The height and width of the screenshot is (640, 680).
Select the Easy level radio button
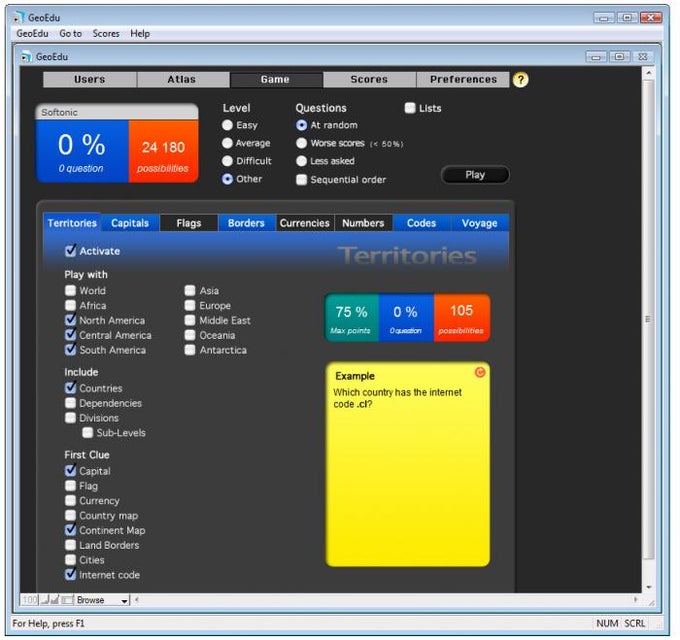coord(227,125)
